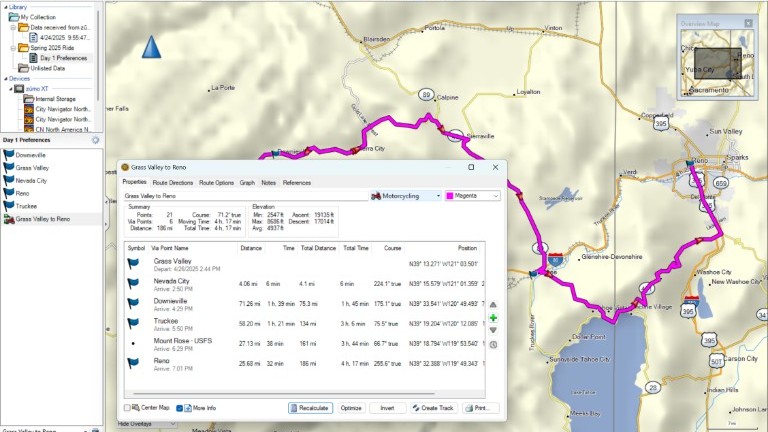Viewport: 768px width, 432px height.
Task: Select the first City Navigator North map entry
Action: [x=62, y=109]
